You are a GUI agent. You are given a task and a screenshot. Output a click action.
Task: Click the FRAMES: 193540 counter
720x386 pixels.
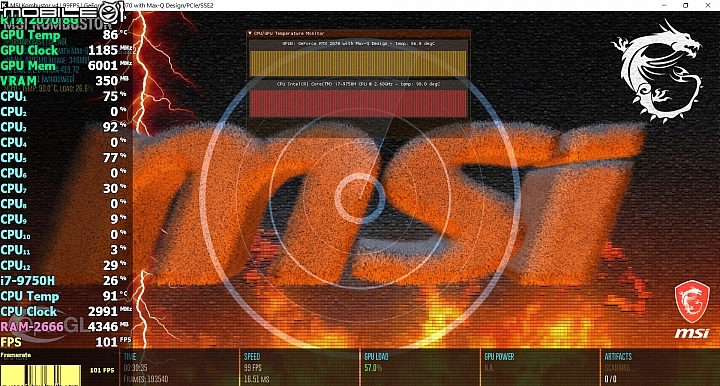pos(146,379)
